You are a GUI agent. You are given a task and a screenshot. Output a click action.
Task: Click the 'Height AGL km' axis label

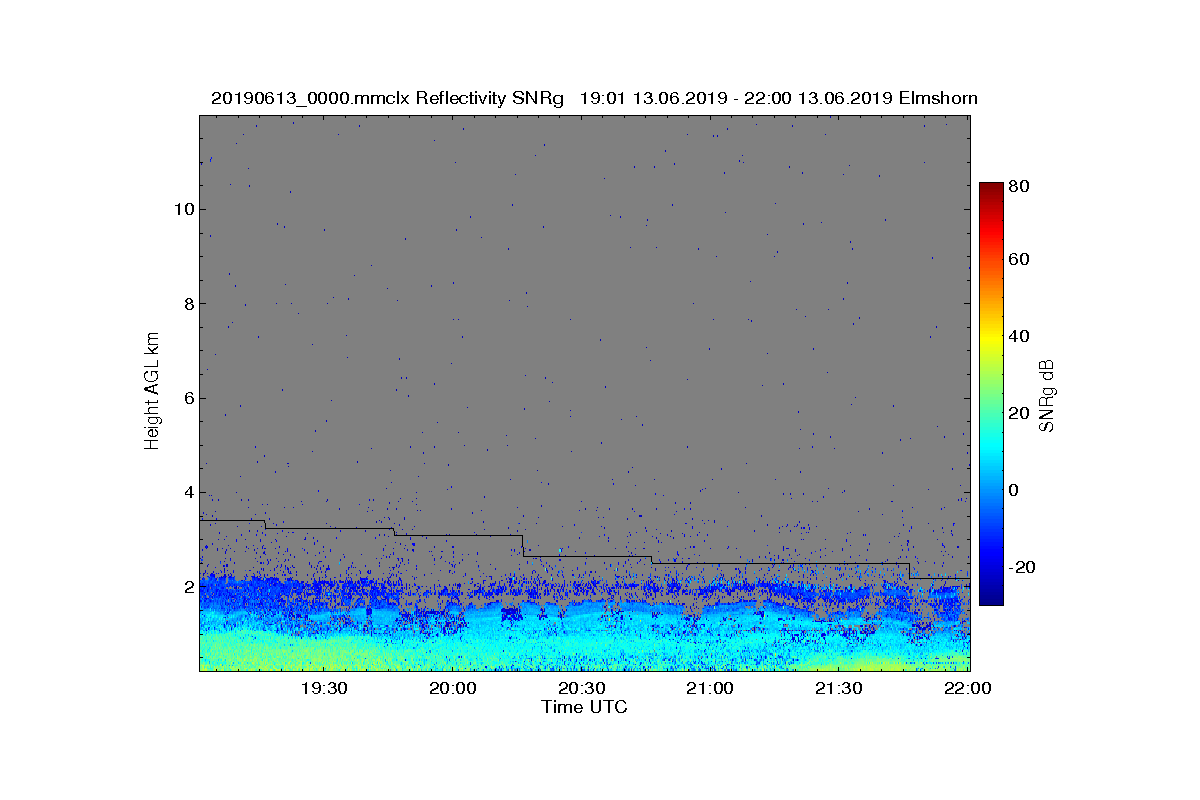click(x=152, y=392)
